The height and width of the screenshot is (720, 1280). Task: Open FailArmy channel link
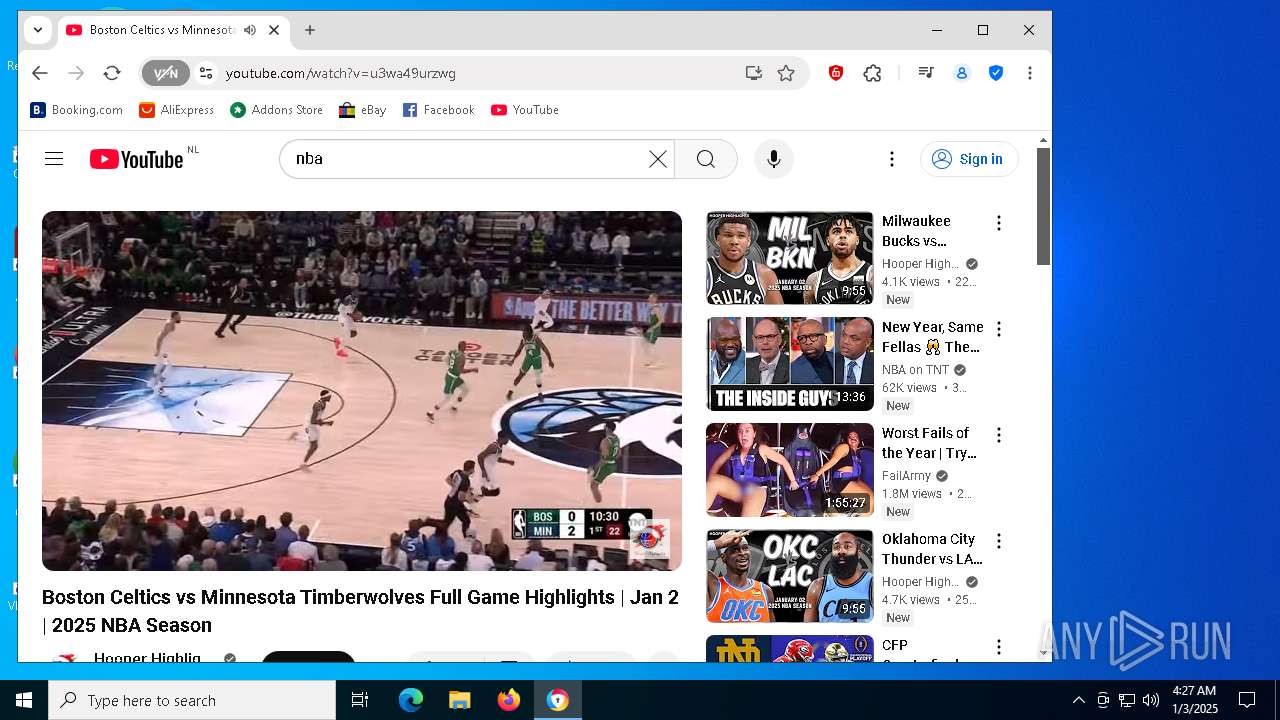pyautogui.click(x=906, y=476)
